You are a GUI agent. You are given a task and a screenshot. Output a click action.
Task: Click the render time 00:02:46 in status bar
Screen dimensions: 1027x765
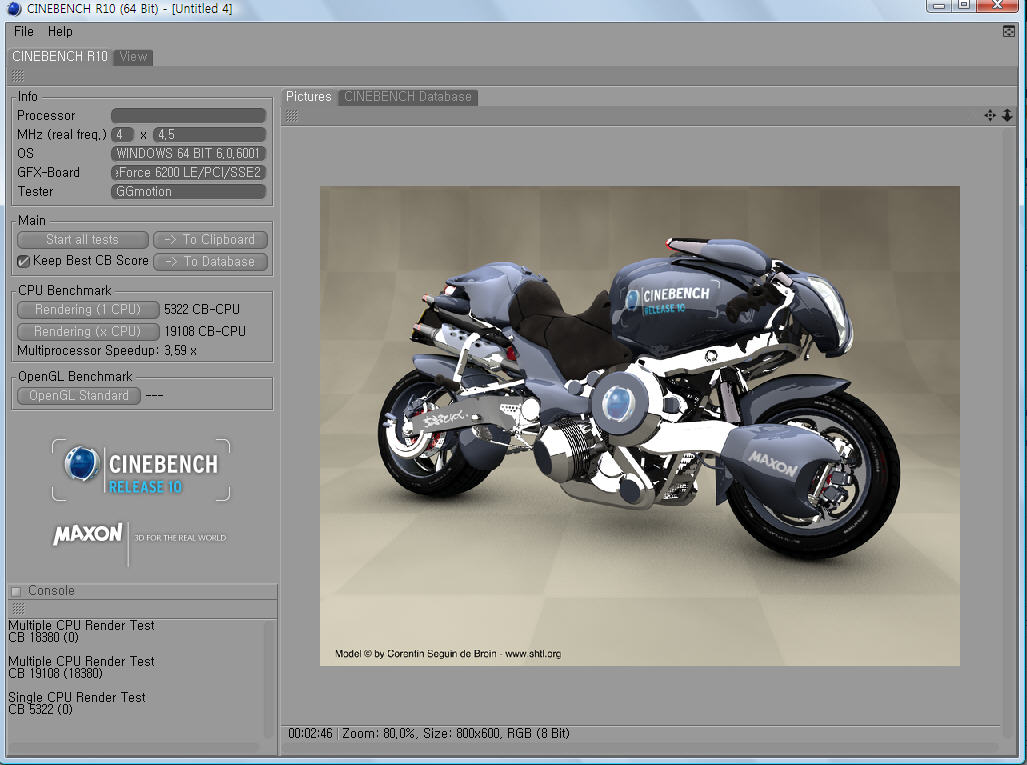(310, 734)
